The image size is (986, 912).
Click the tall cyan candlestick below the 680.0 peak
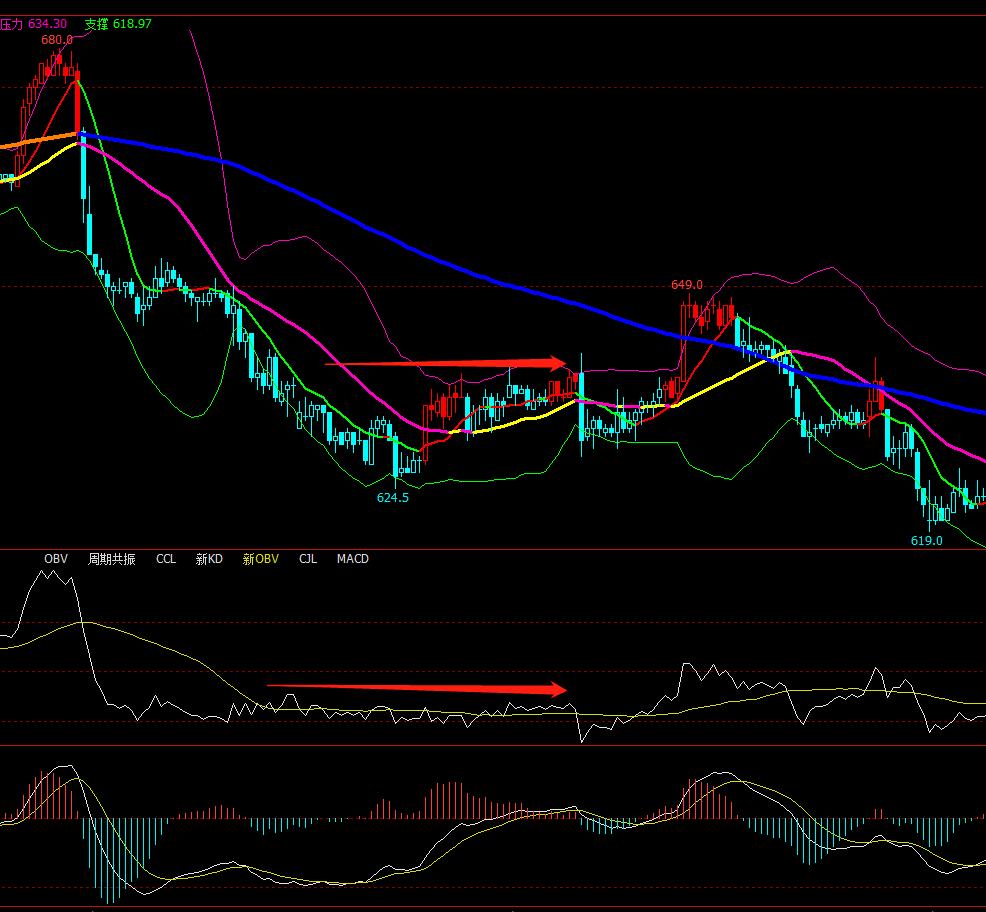point(85,190)
